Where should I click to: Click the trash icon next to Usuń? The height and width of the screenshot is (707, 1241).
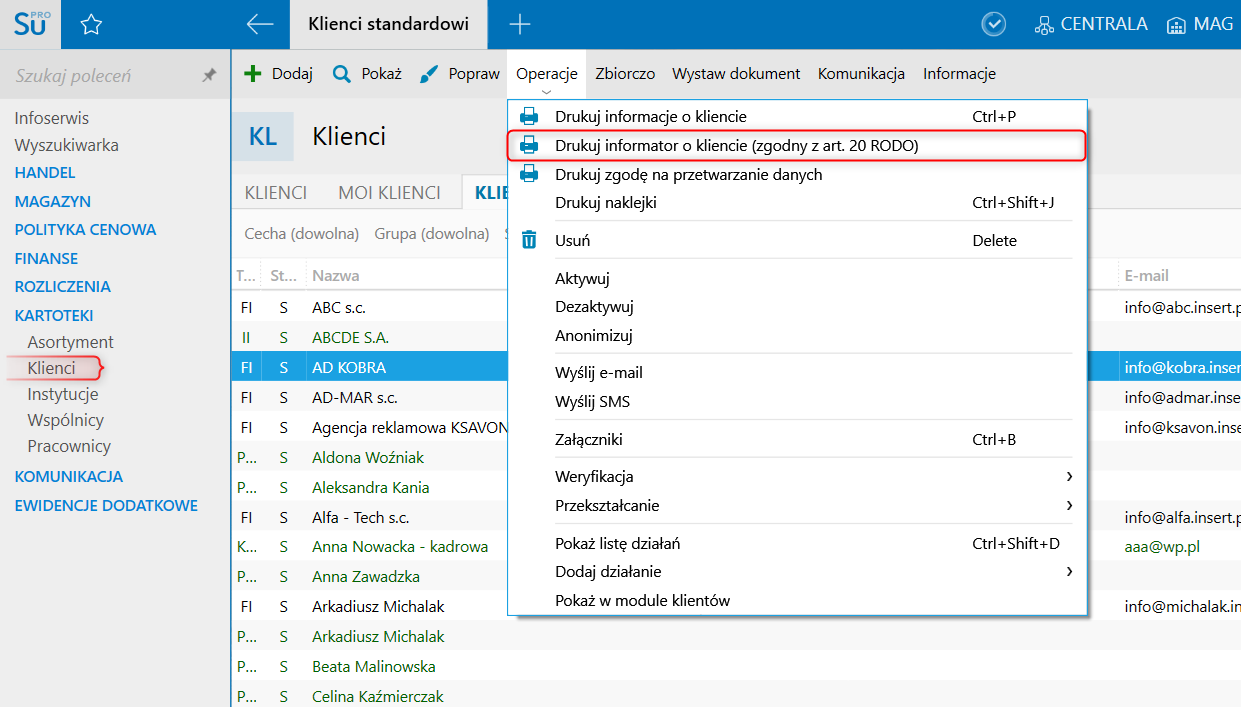pyautogui.click(x=530, y=240)
